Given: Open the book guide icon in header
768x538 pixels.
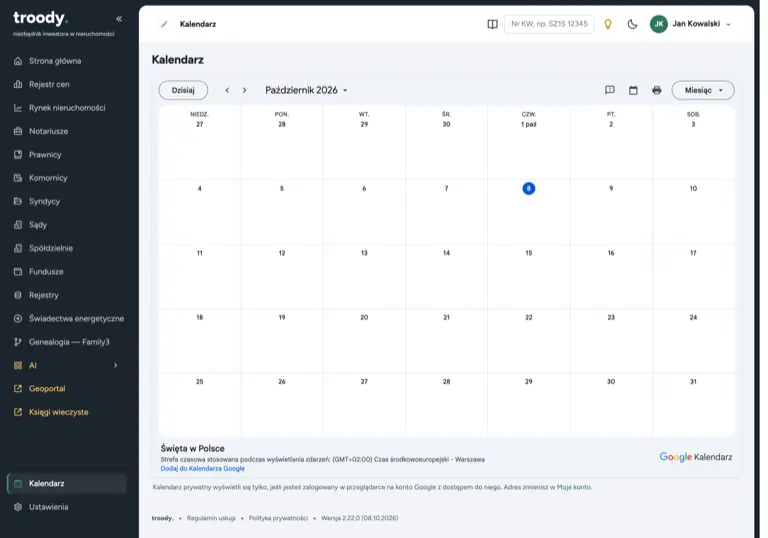Looking at the screenshot, I should (x=493, y=24).
